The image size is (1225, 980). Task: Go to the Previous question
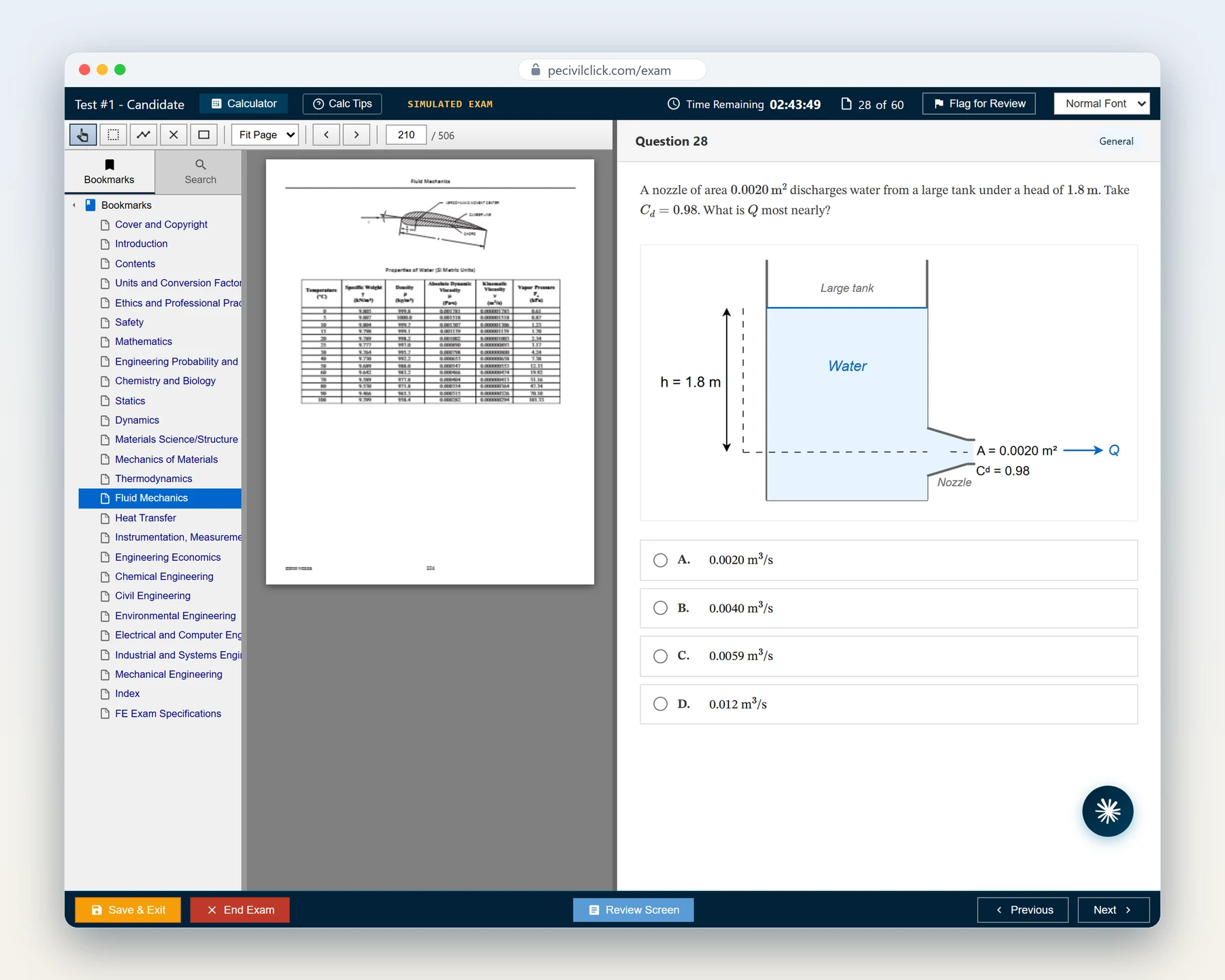pos(1023,910)
